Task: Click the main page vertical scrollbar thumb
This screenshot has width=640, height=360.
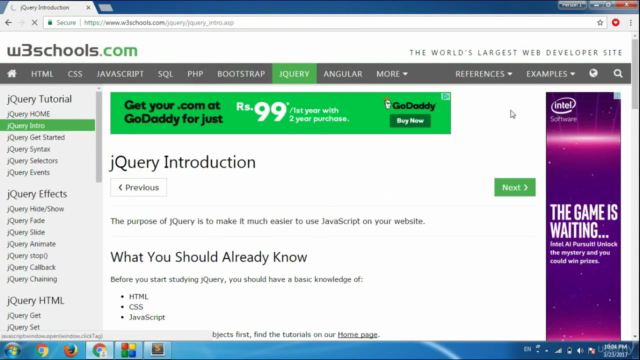Action: click(x=635, y=73)
